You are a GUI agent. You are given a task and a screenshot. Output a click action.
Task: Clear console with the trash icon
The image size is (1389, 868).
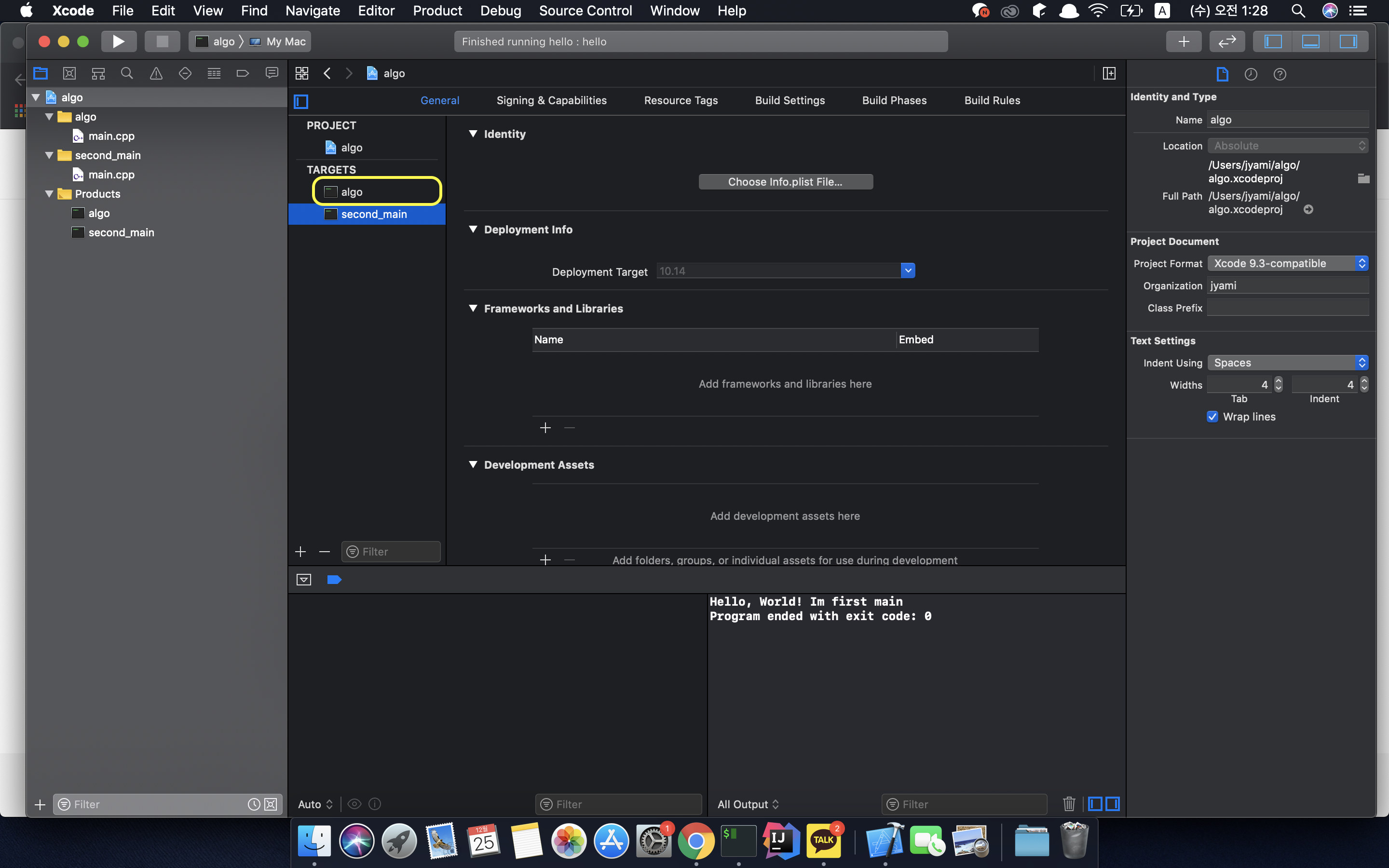pos(1068,804)
